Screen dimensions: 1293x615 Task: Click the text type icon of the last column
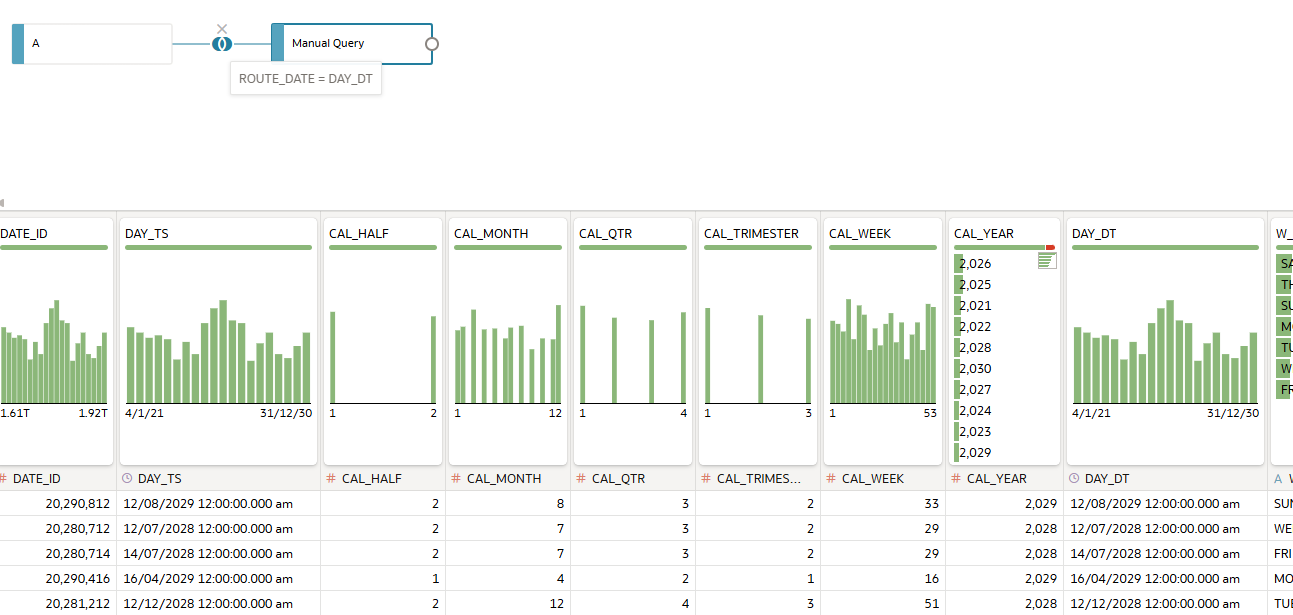point(1278,479)
